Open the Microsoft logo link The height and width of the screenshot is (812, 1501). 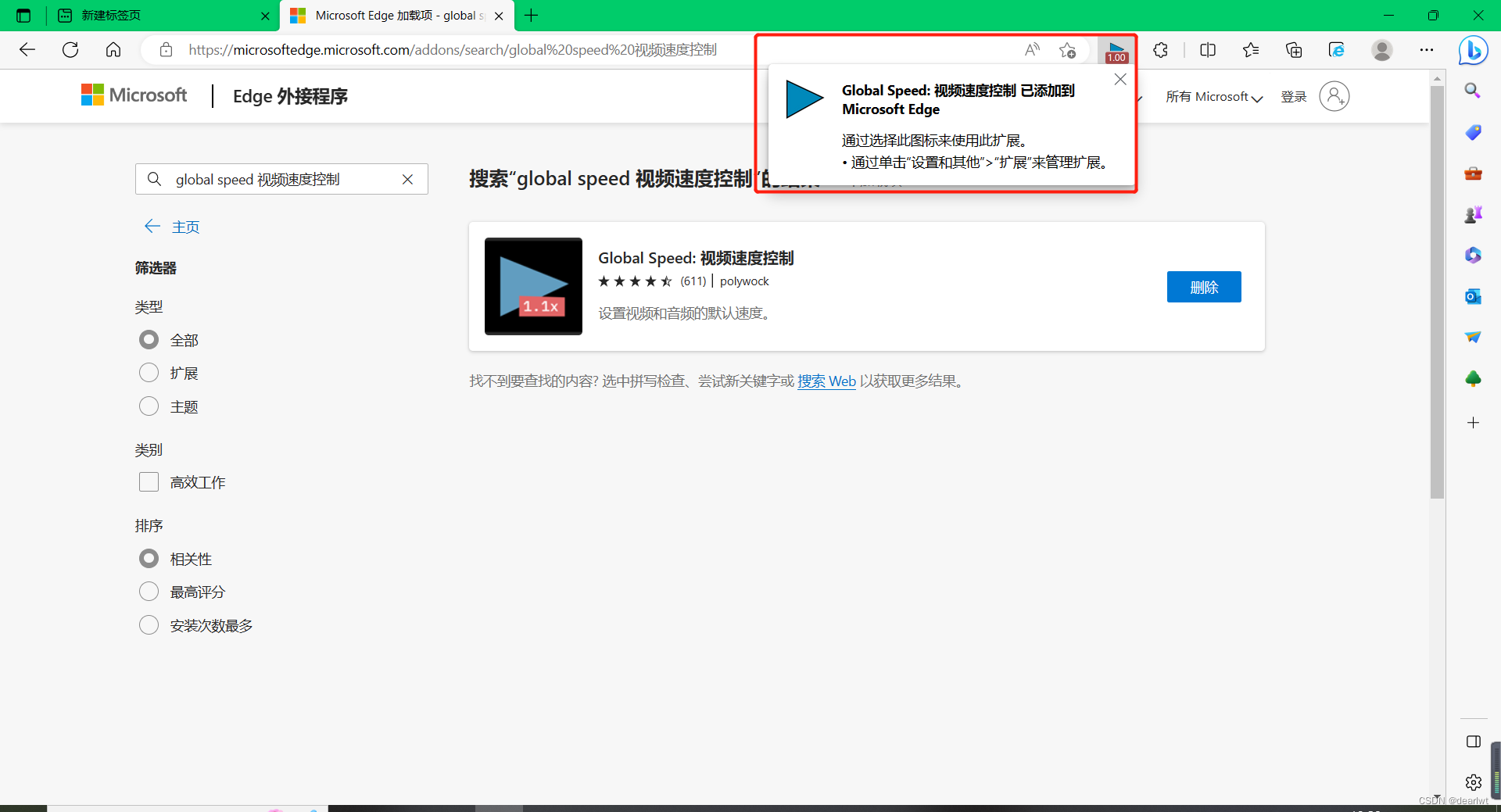point(134,95)
